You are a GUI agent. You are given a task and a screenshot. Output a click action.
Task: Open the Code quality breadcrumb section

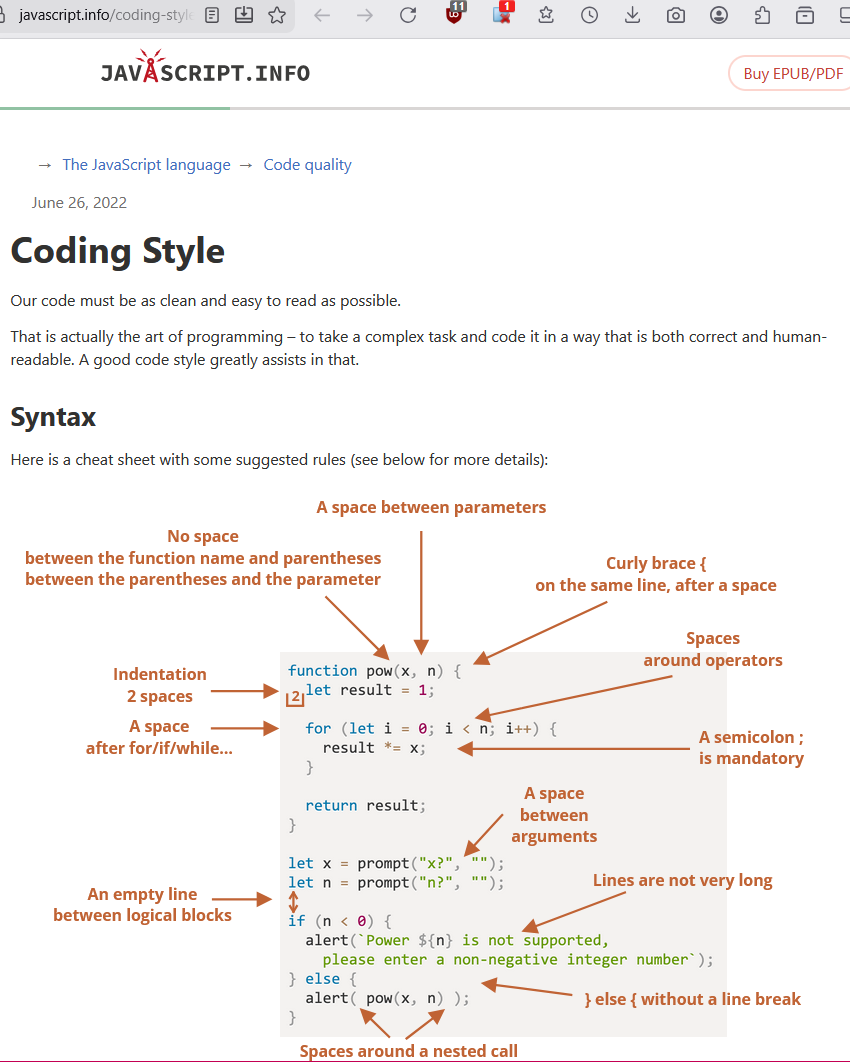(307, 164)
